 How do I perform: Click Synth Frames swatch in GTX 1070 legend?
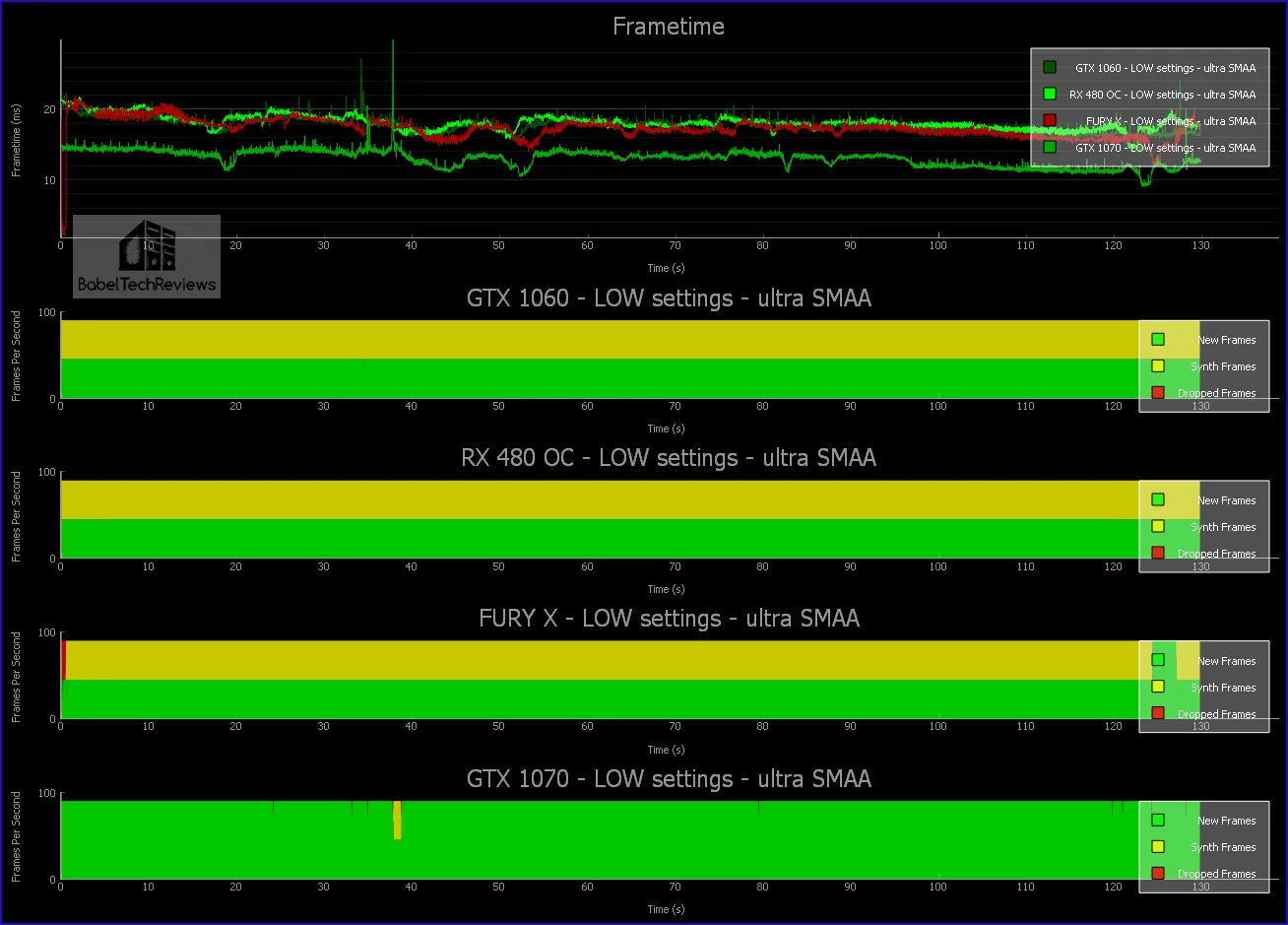(1158, 847)
